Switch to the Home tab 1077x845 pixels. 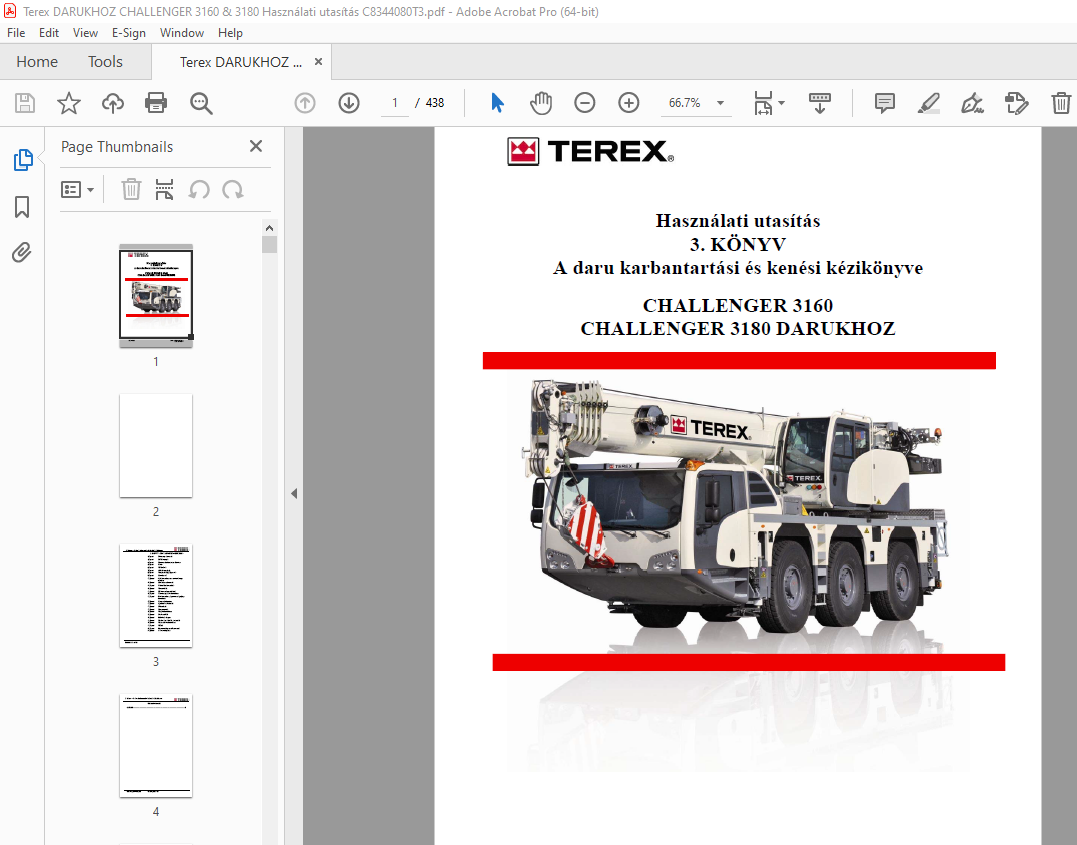pos(37,62)
